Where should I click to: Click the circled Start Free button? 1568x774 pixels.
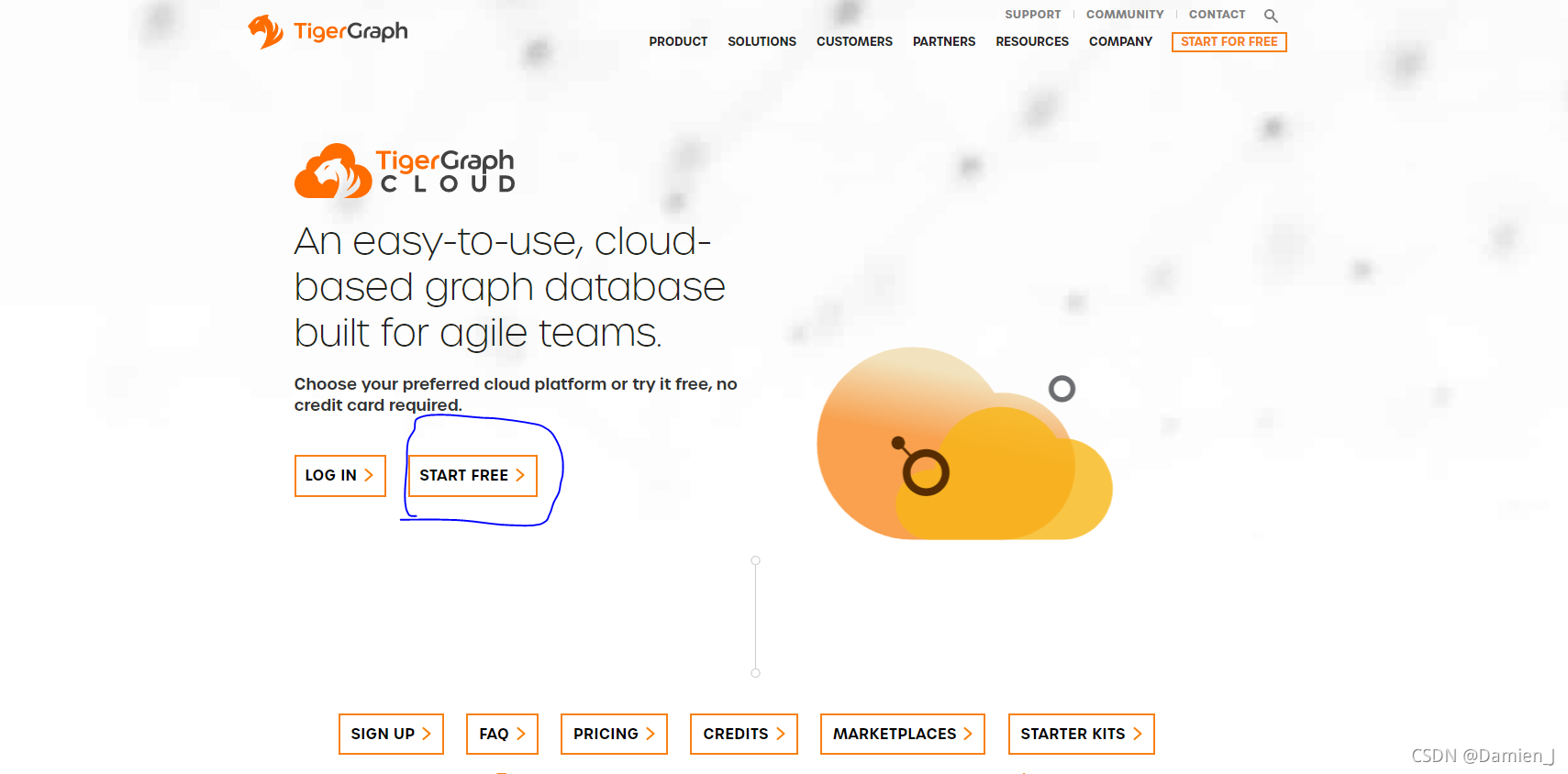pos(472,475)
